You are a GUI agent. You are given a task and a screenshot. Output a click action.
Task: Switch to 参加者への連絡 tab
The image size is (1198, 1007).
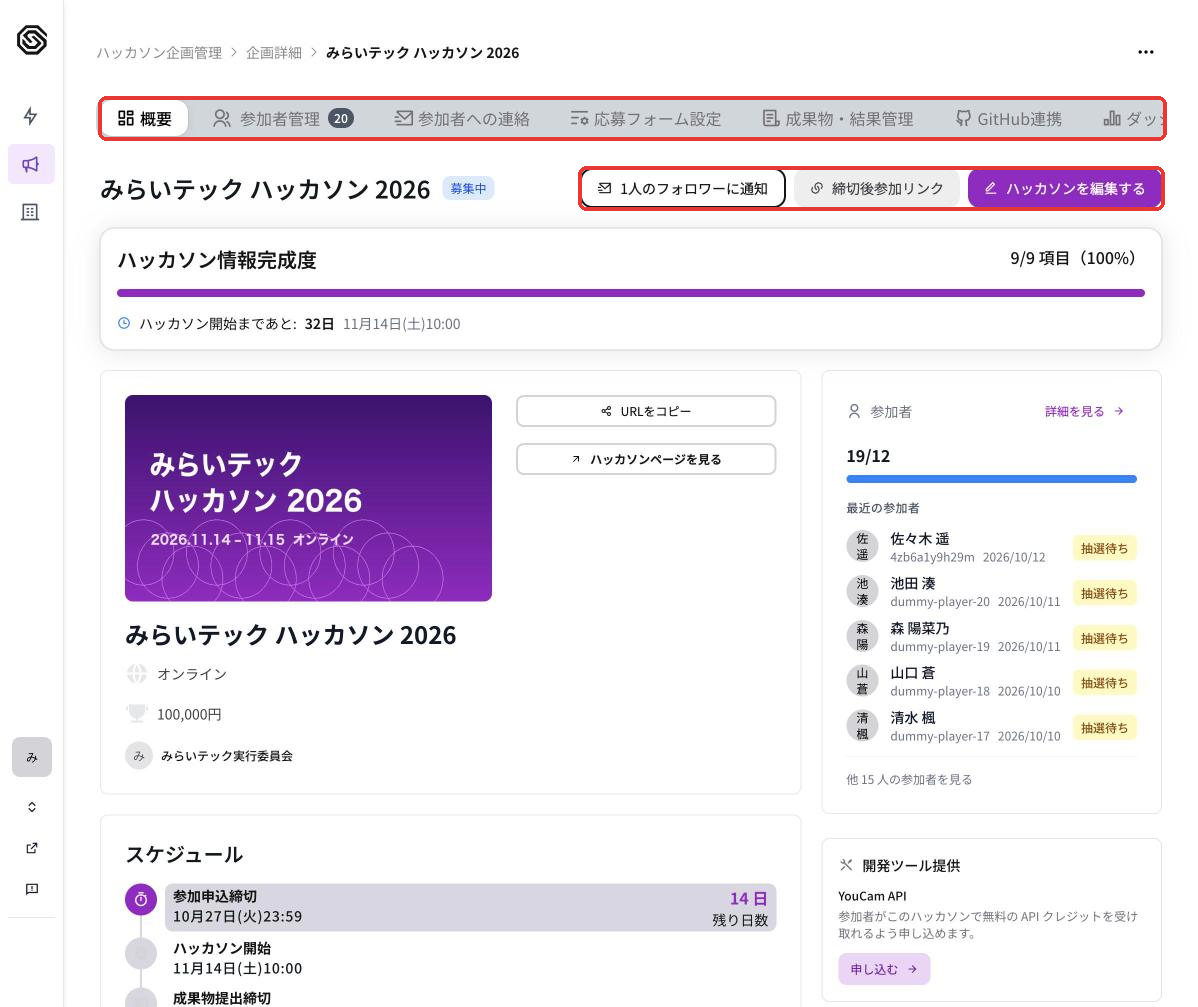click(x=461, y=118)
